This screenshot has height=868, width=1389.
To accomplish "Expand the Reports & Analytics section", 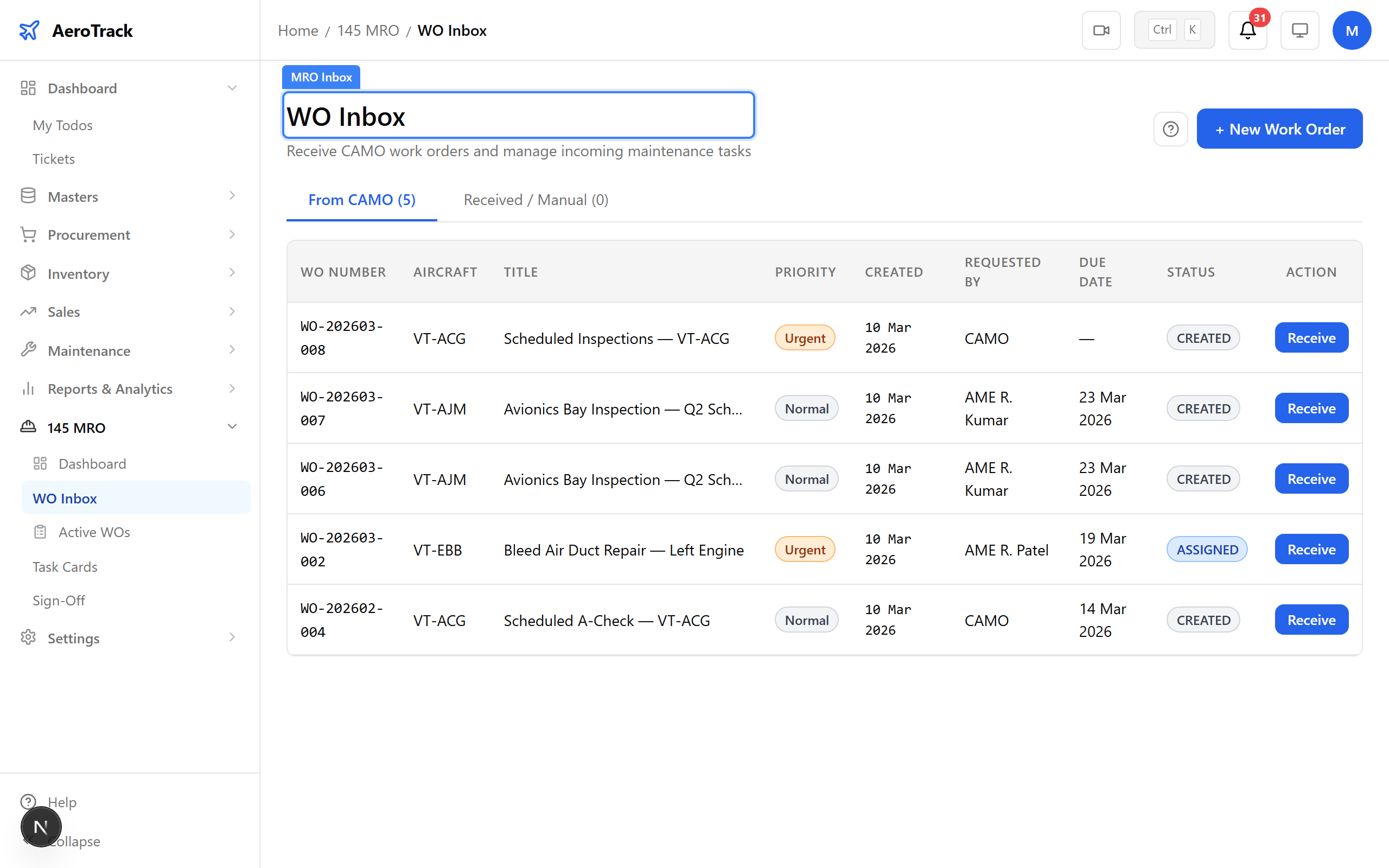I will click(232, 388).
